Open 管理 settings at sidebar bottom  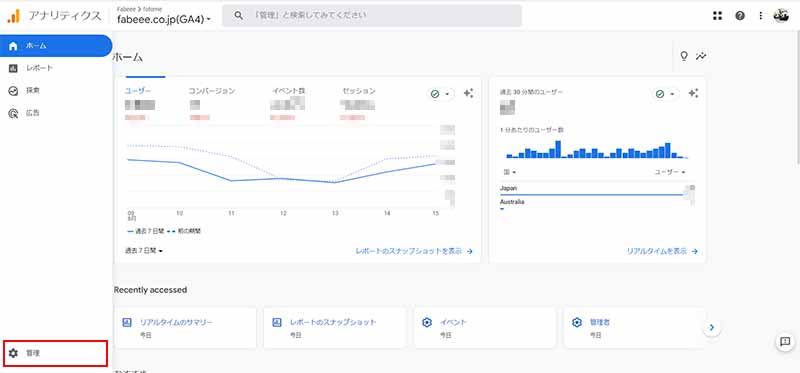tap(55, 353)
